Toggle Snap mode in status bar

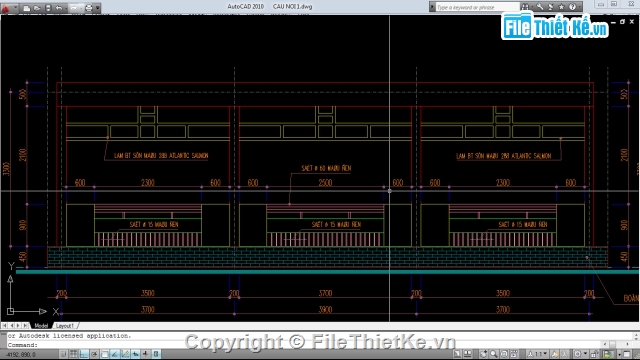coord(64,354)
